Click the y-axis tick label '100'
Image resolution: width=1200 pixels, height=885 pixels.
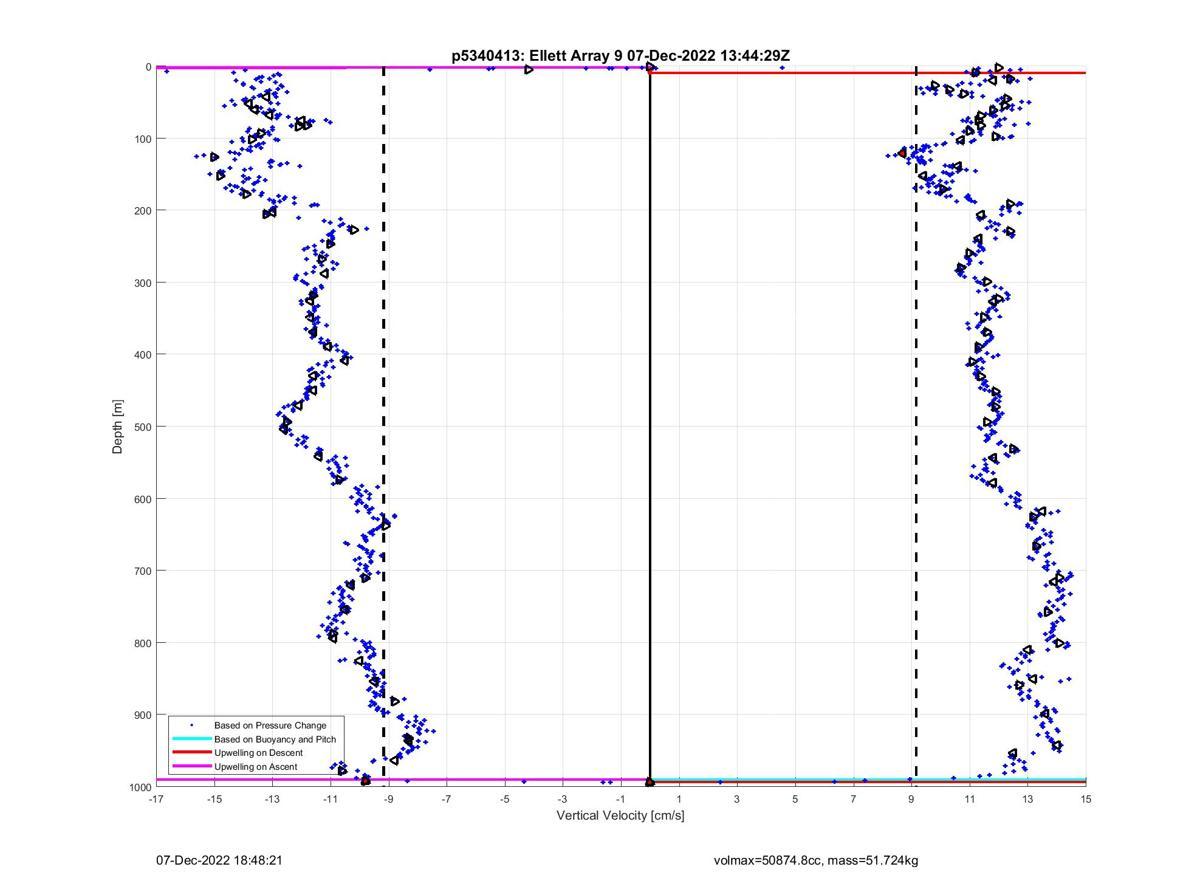pyautogui.click(x=141, y=139)
